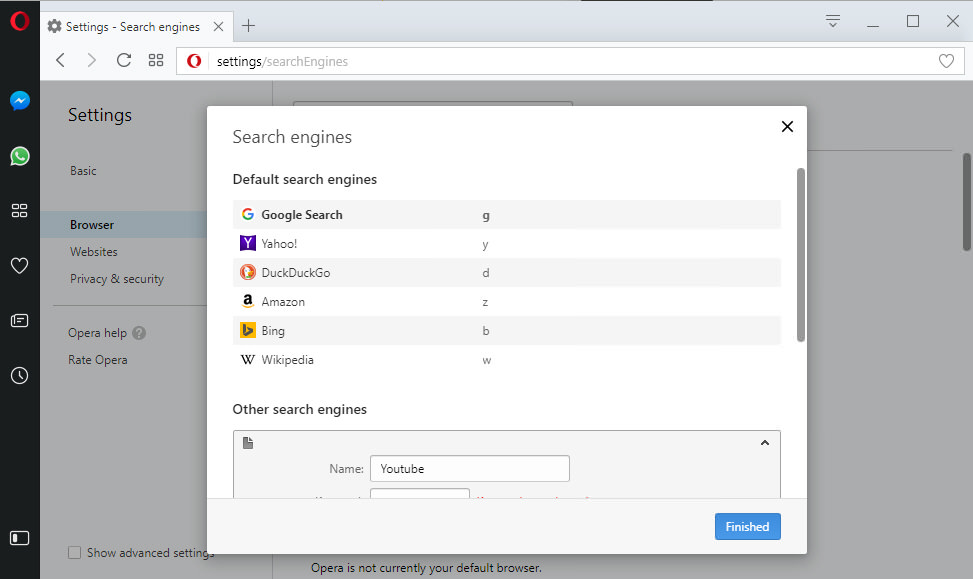
Task: Click the Other search engines heading
Action: [x=300, y=410]
